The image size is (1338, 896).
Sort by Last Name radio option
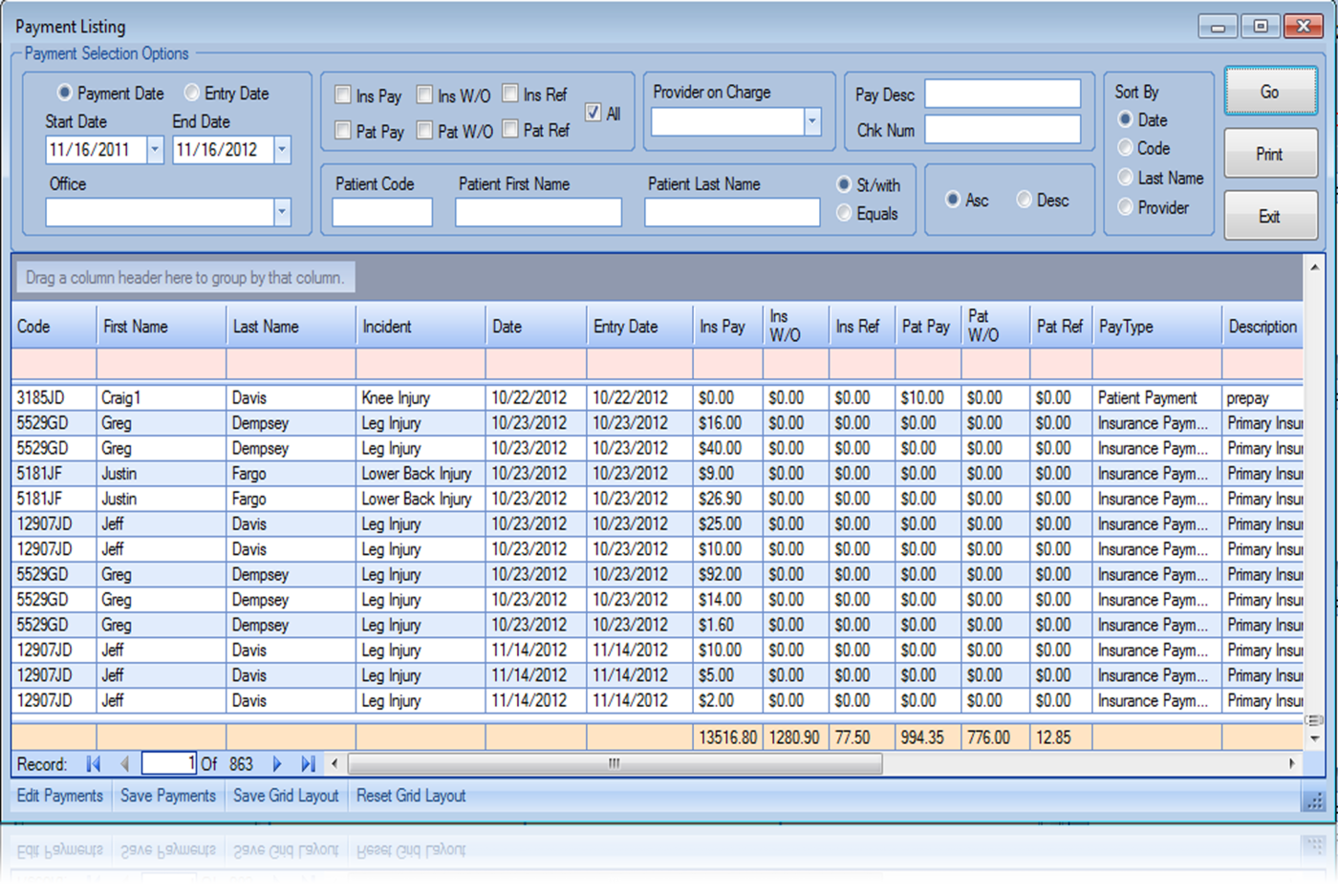click(x=1126, y=178)
